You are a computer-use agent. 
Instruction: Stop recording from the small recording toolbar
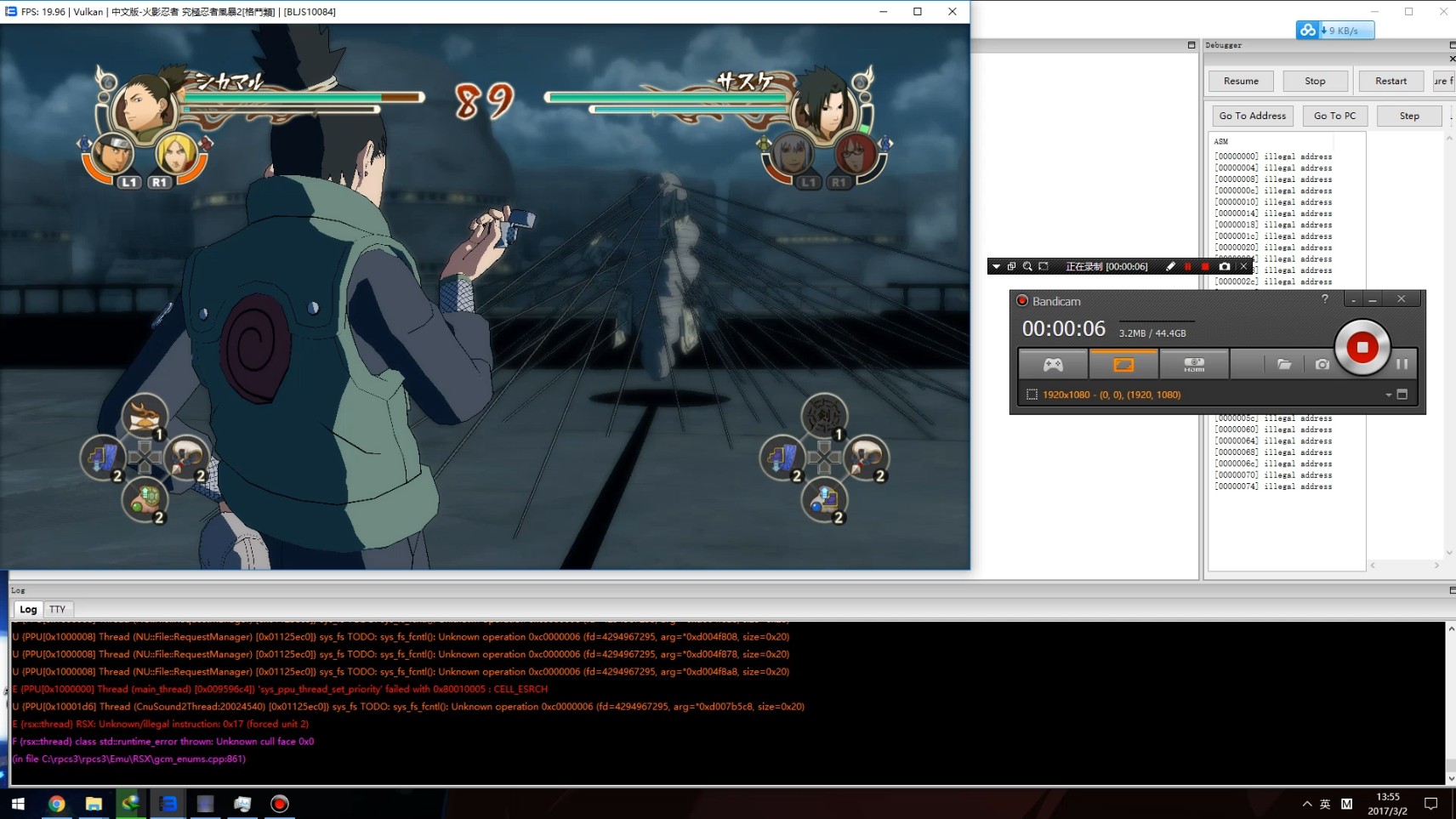1205,266
